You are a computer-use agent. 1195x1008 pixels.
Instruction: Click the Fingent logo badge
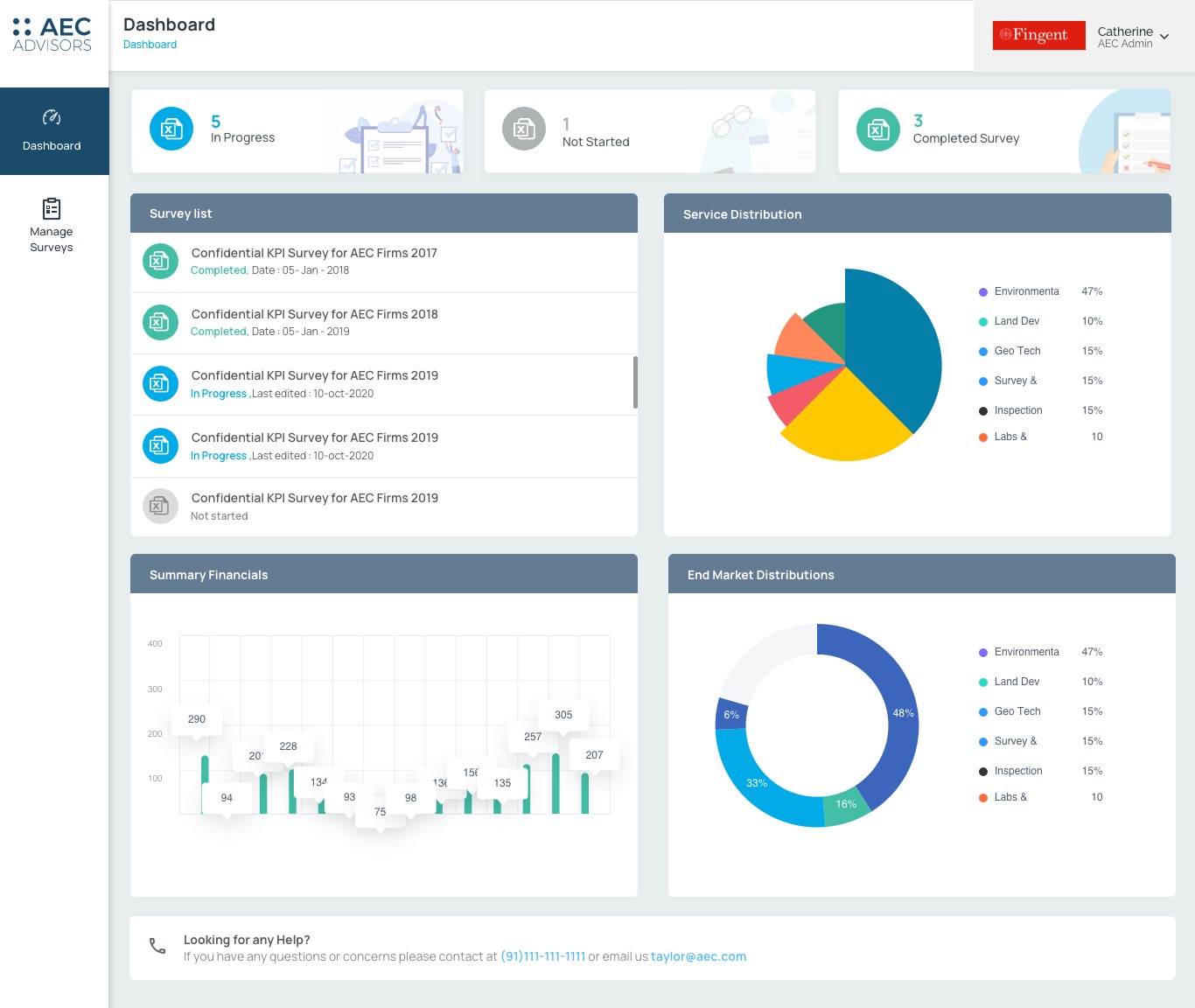coord(1038,35)
